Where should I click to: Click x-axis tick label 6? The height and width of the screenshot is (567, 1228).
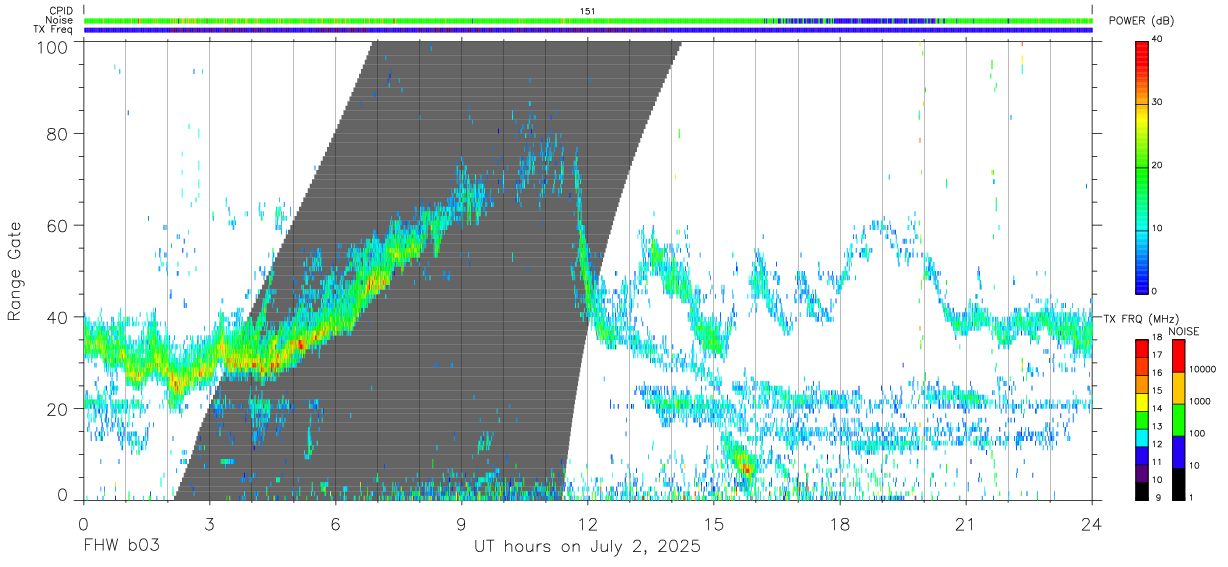pos(335,524)
